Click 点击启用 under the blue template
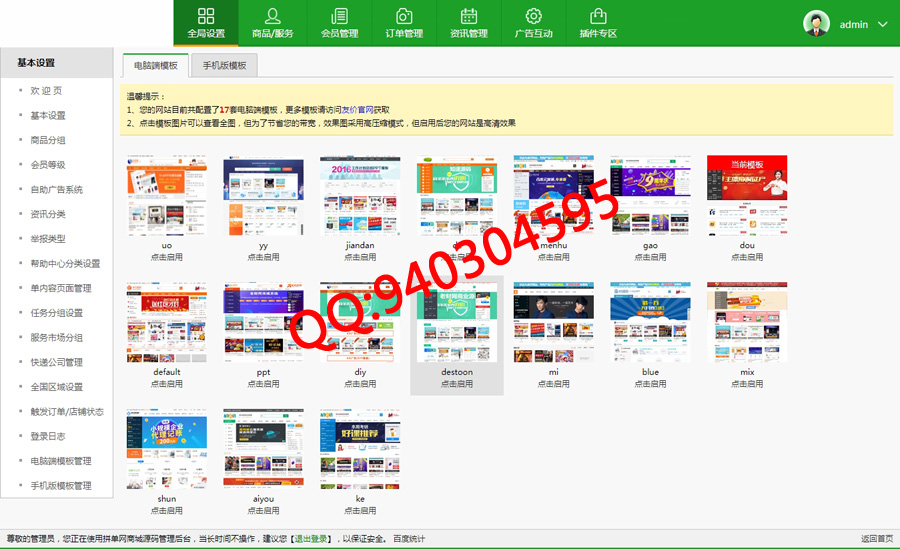900x549 pixels. [650, 384]
